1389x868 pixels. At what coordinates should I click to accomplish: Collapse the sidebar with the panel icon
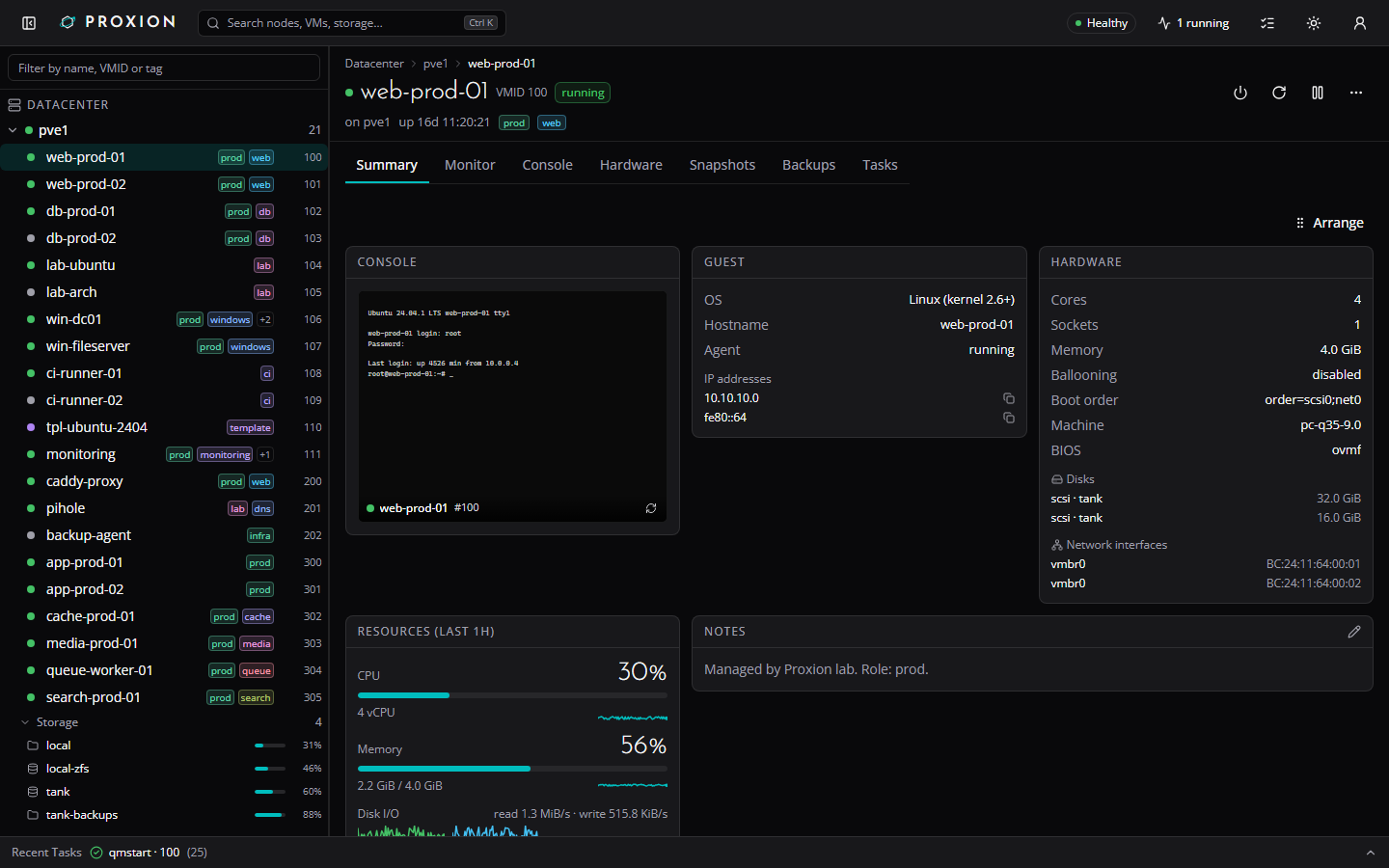(29, 22)
